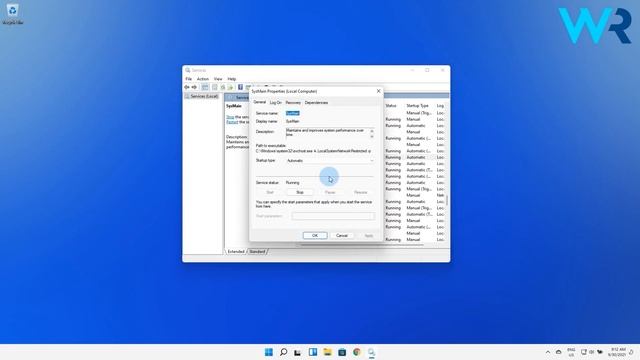This screenshot has height=360, width=640.
Task: Click the Service status value Running in dialog
Action: pyautogui.click(x=293, y=183)
